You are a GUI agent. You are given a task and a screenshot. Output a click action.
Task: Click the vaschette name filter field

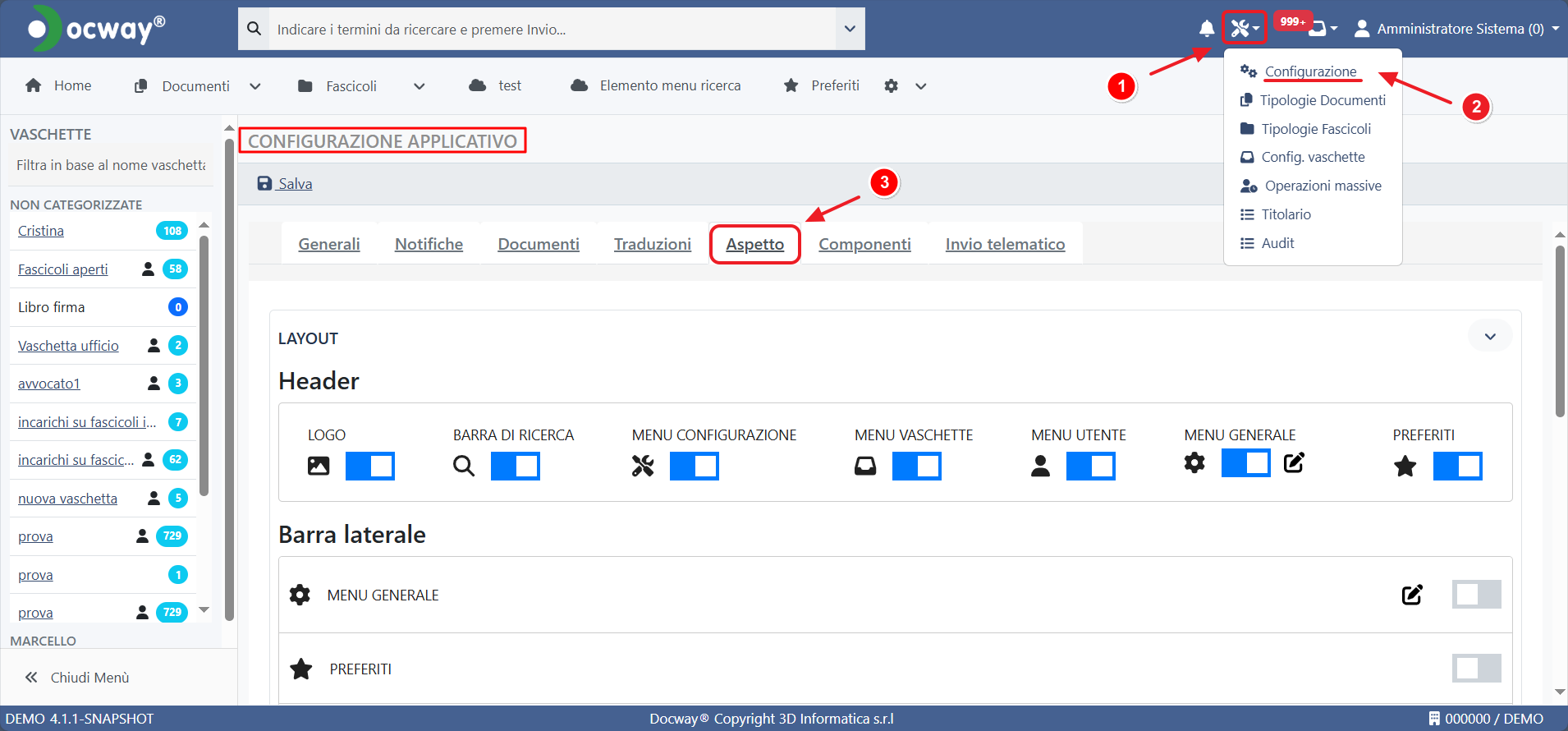111,165
